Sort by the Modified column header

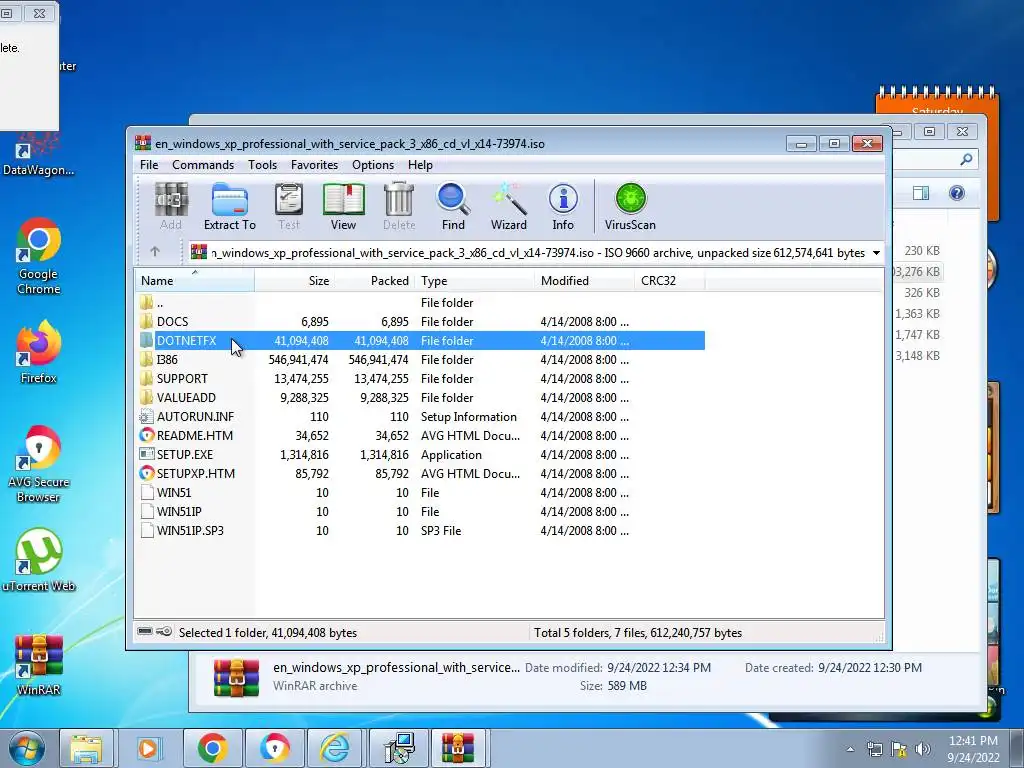(584, 281)
